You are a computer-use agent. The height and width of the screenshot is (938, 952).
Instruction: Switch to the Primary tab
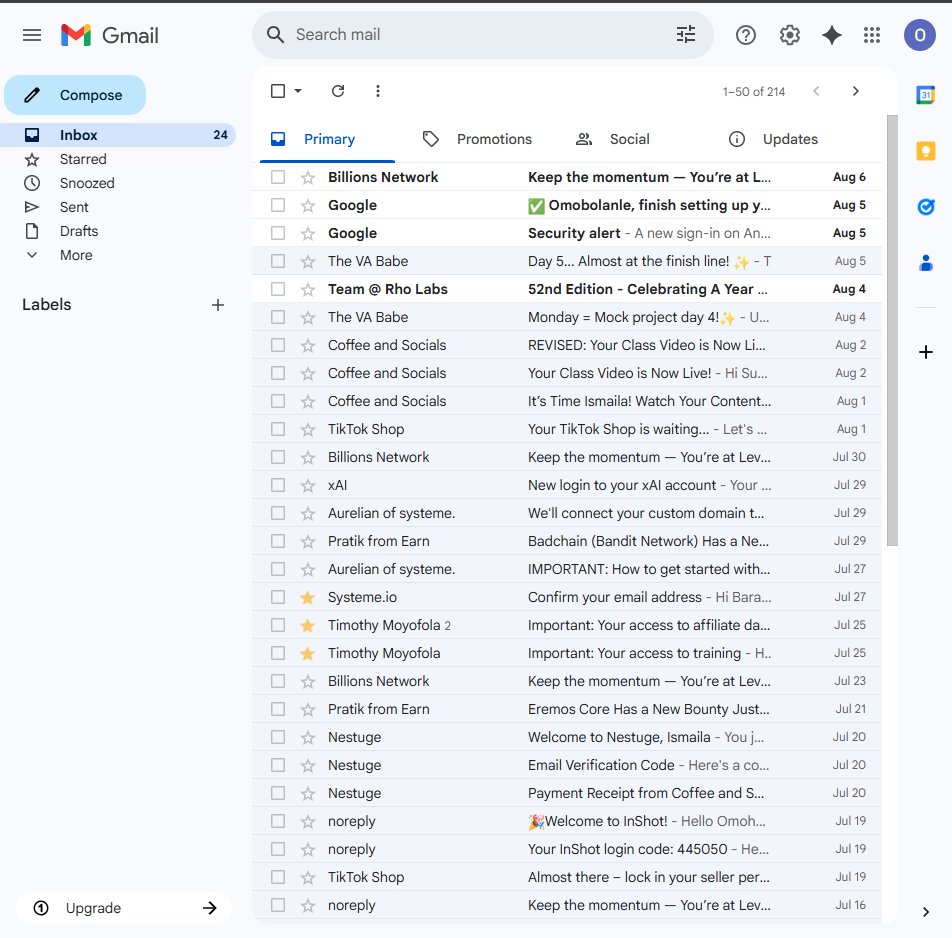point(327,139)
